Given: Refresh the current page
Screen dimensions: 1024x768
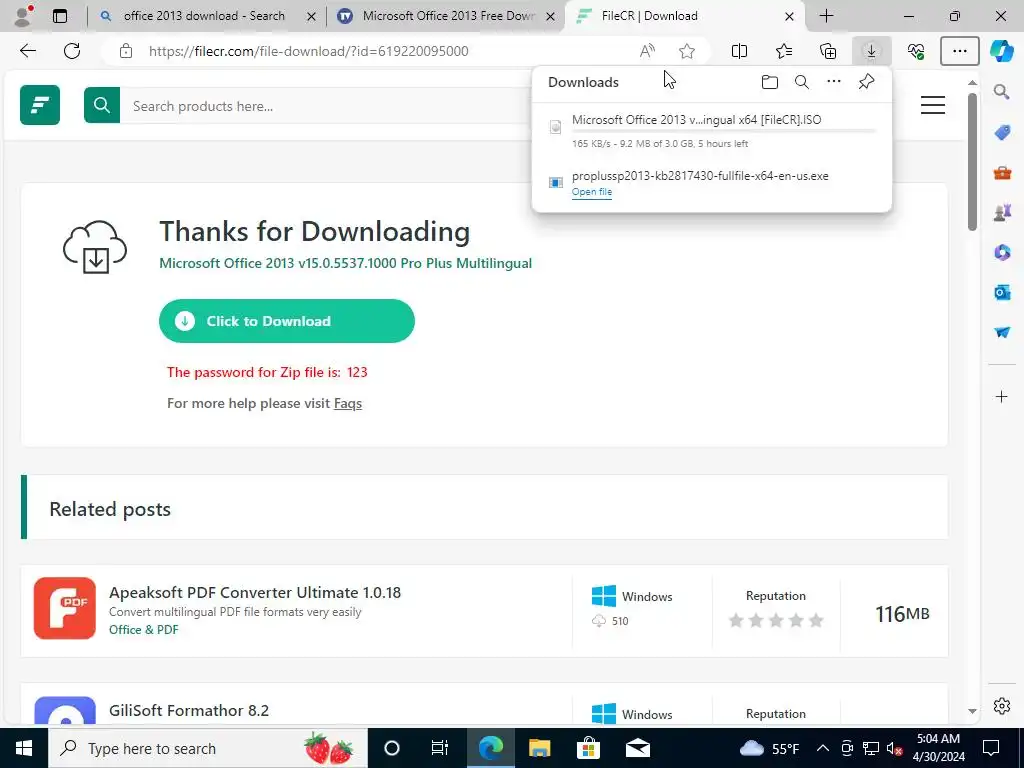Looking at the screenshot, I should pos(72,51).
